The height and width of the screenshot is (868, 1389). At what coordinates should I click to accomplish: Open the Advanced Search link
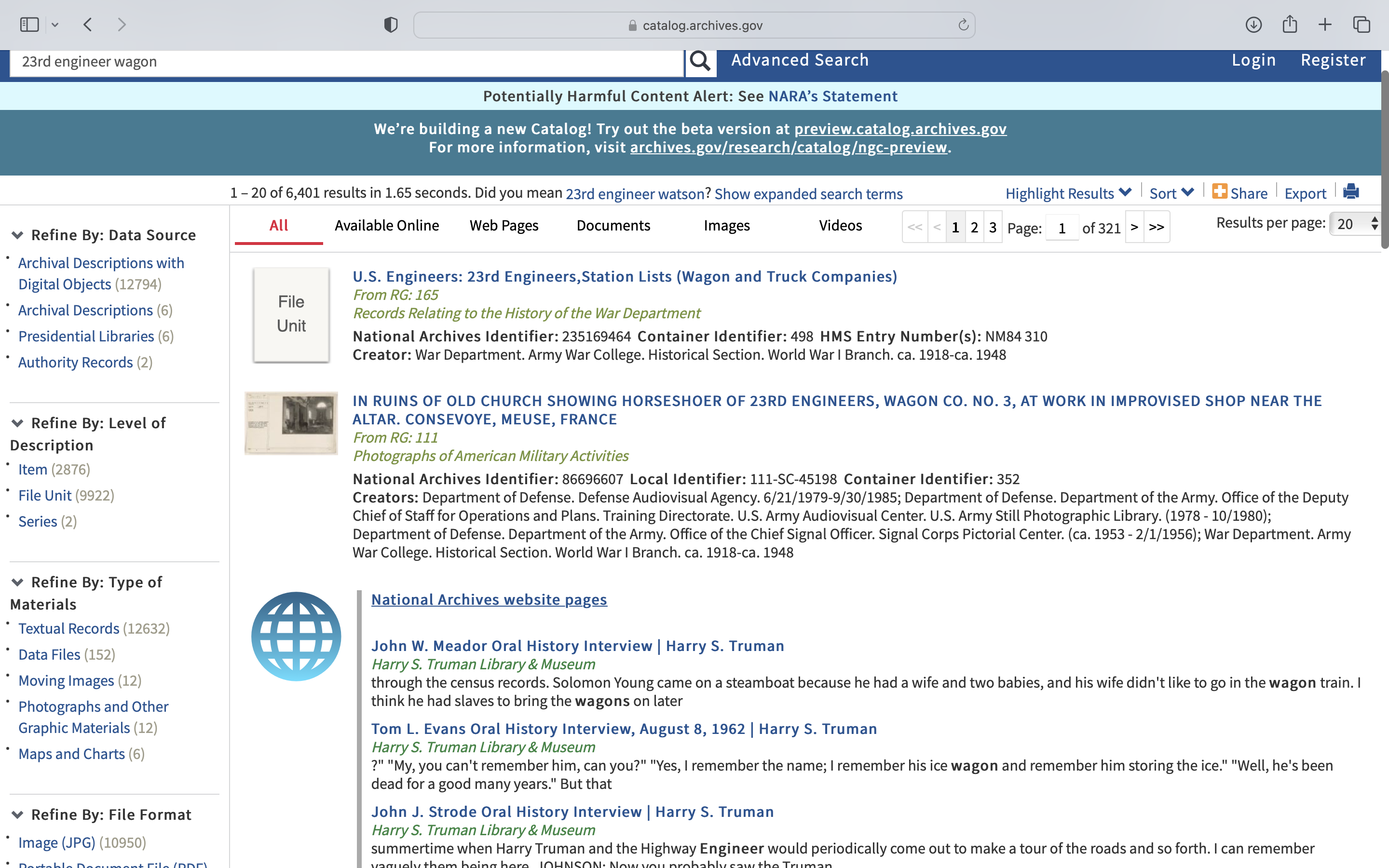click(800, 60)
